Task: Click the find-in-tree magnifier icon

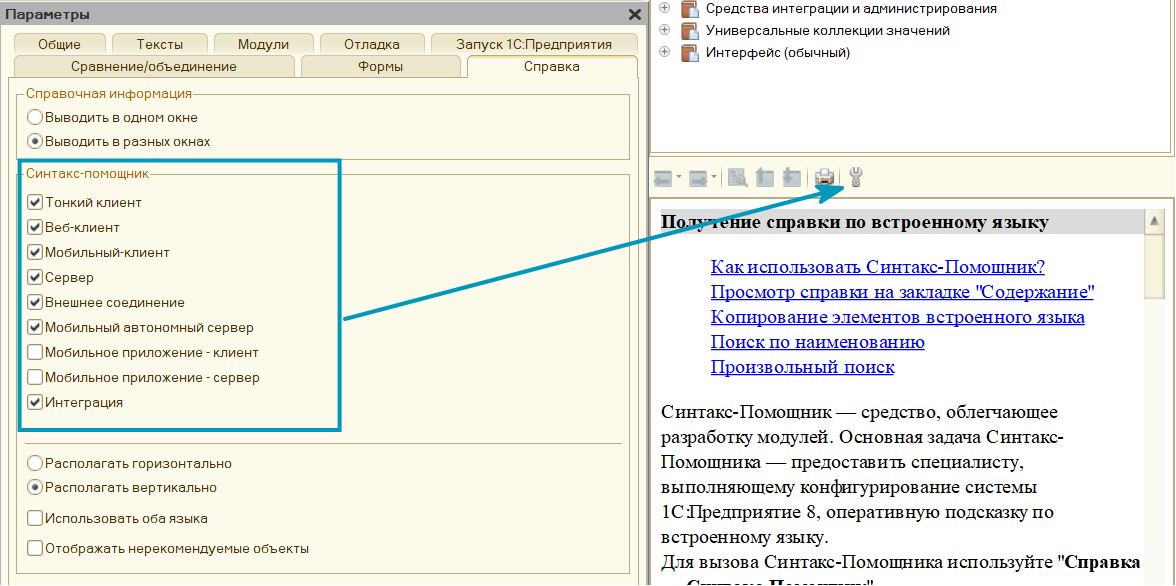Action: (x=739, y=178)
